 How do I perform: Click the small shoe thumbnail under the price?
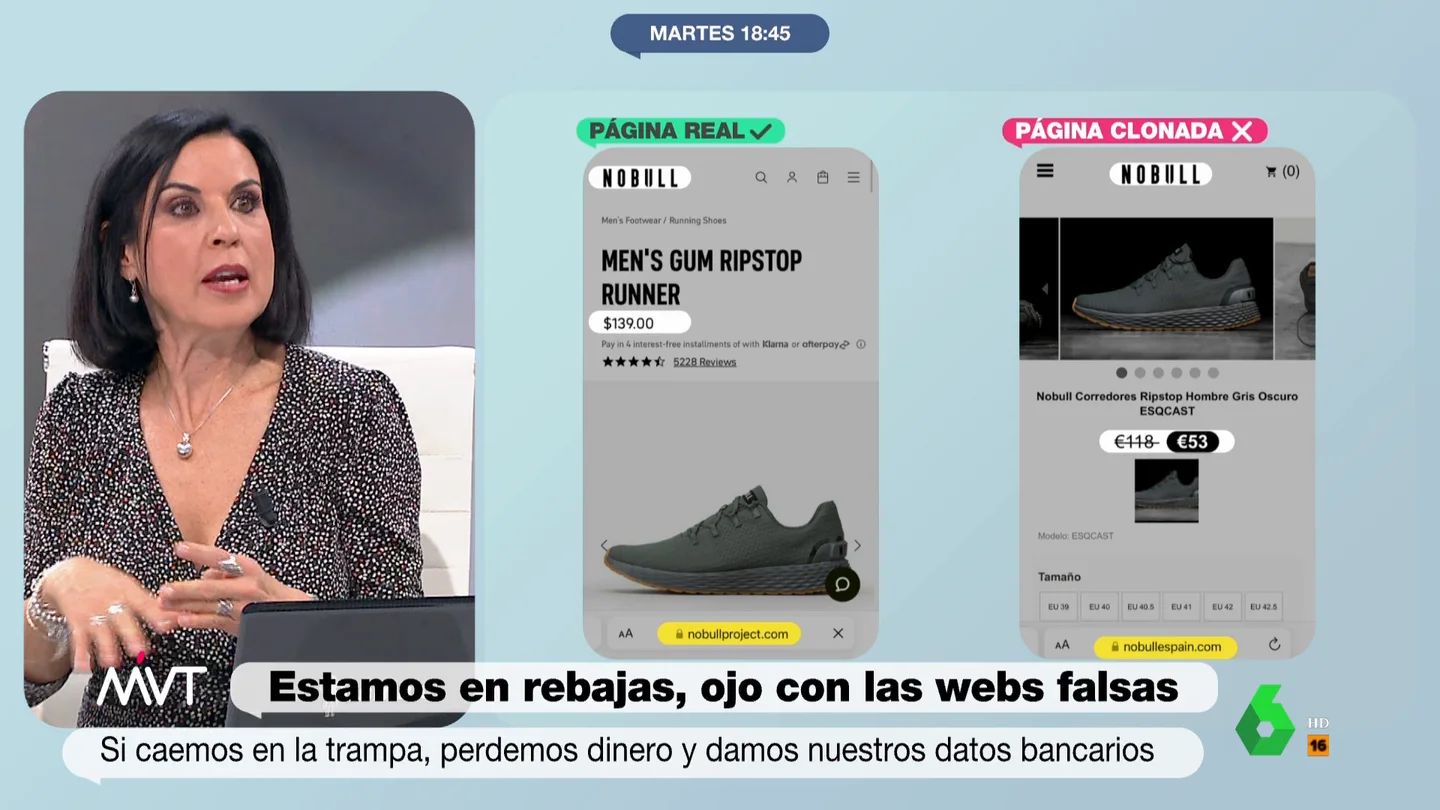click(1166, 490)
